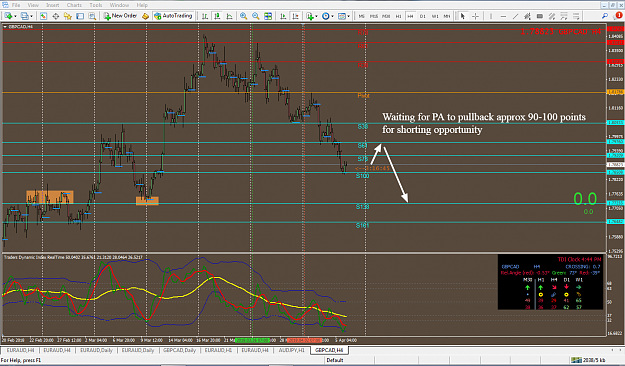Screen dimensions: 625x366
Task: Click the GBPCAD,H4 chart title label
Action: pyautogui.click(x=20, y=27)
